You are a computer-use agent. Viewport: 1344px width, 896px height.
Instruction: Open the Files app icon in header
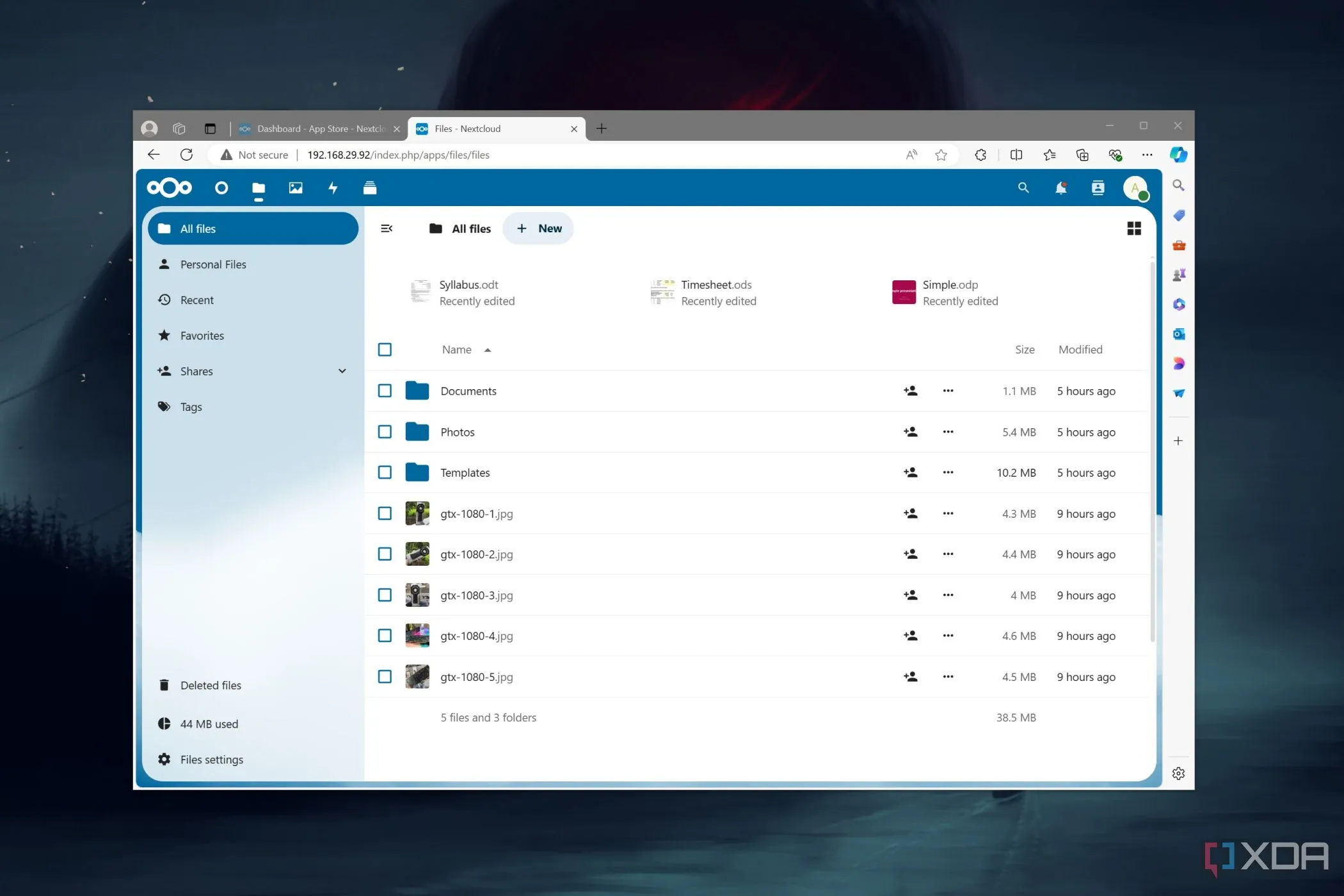[259, 188]
